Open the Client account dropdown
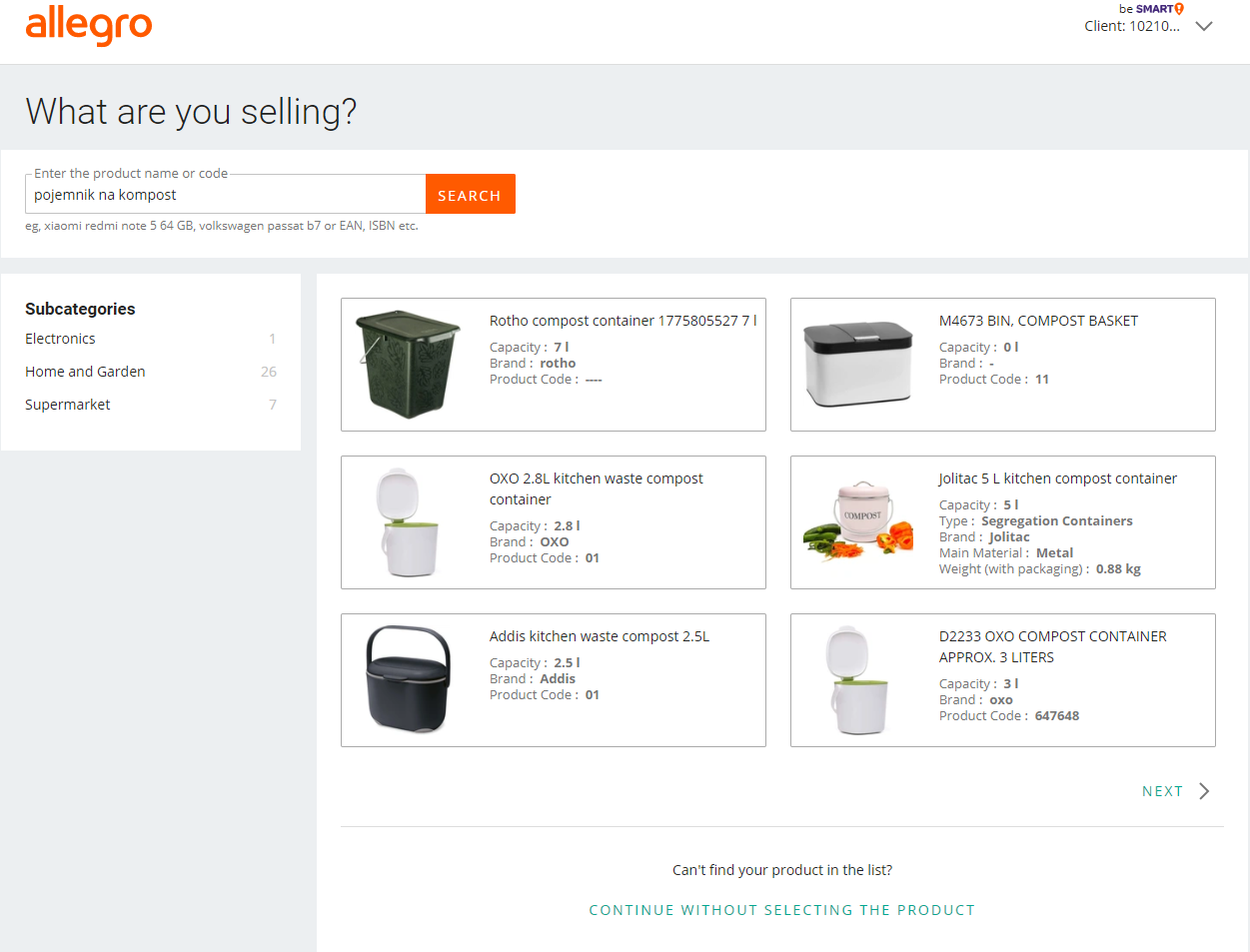The image size is (1250, 952). 1203,26
